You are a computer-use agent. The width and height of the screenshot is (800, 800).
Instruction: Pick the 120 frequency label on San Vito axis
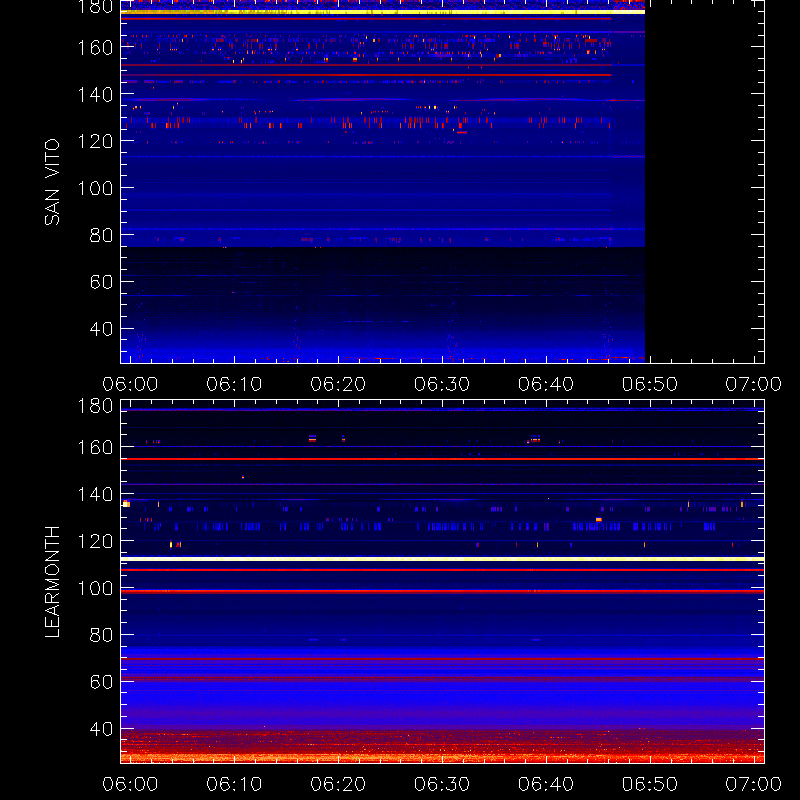tap(95, 141)
